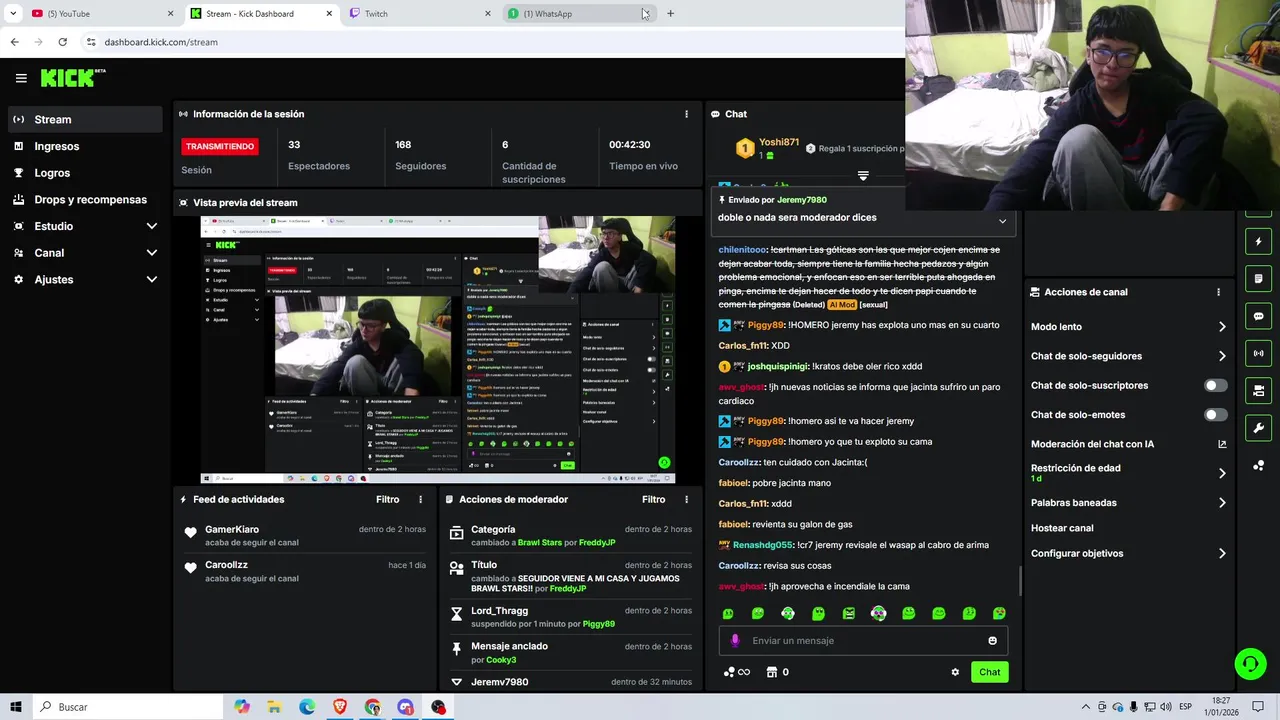Open Palabras baneadas arrow

[1222, 503]
